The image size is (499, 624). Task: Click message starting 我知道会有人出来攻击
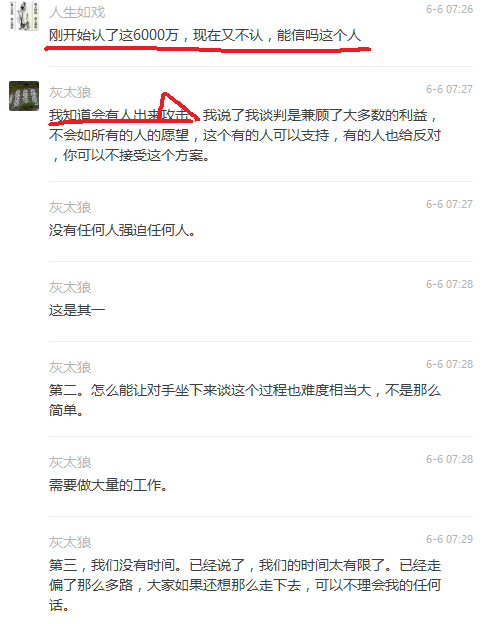245,135
